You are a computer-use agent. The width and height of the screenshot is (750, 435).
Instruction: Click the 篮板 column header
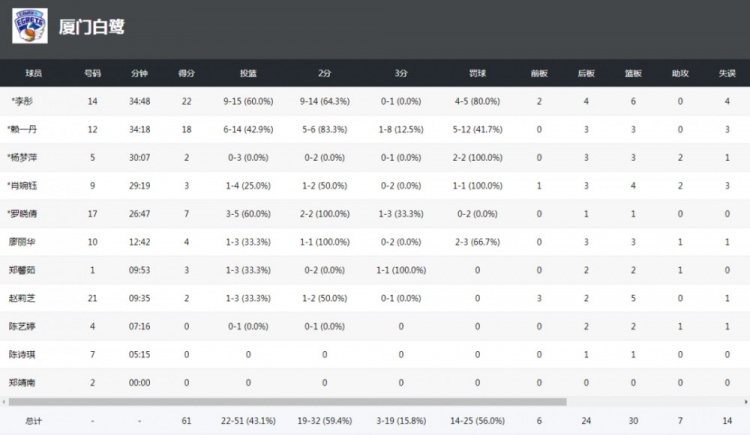[x=633, y=73]
